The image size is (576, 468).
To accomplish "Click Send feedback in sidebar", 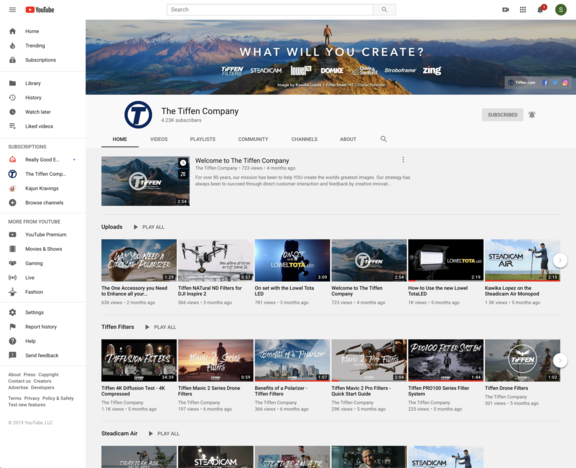I will pyautogui.click(x=43, y=355).
